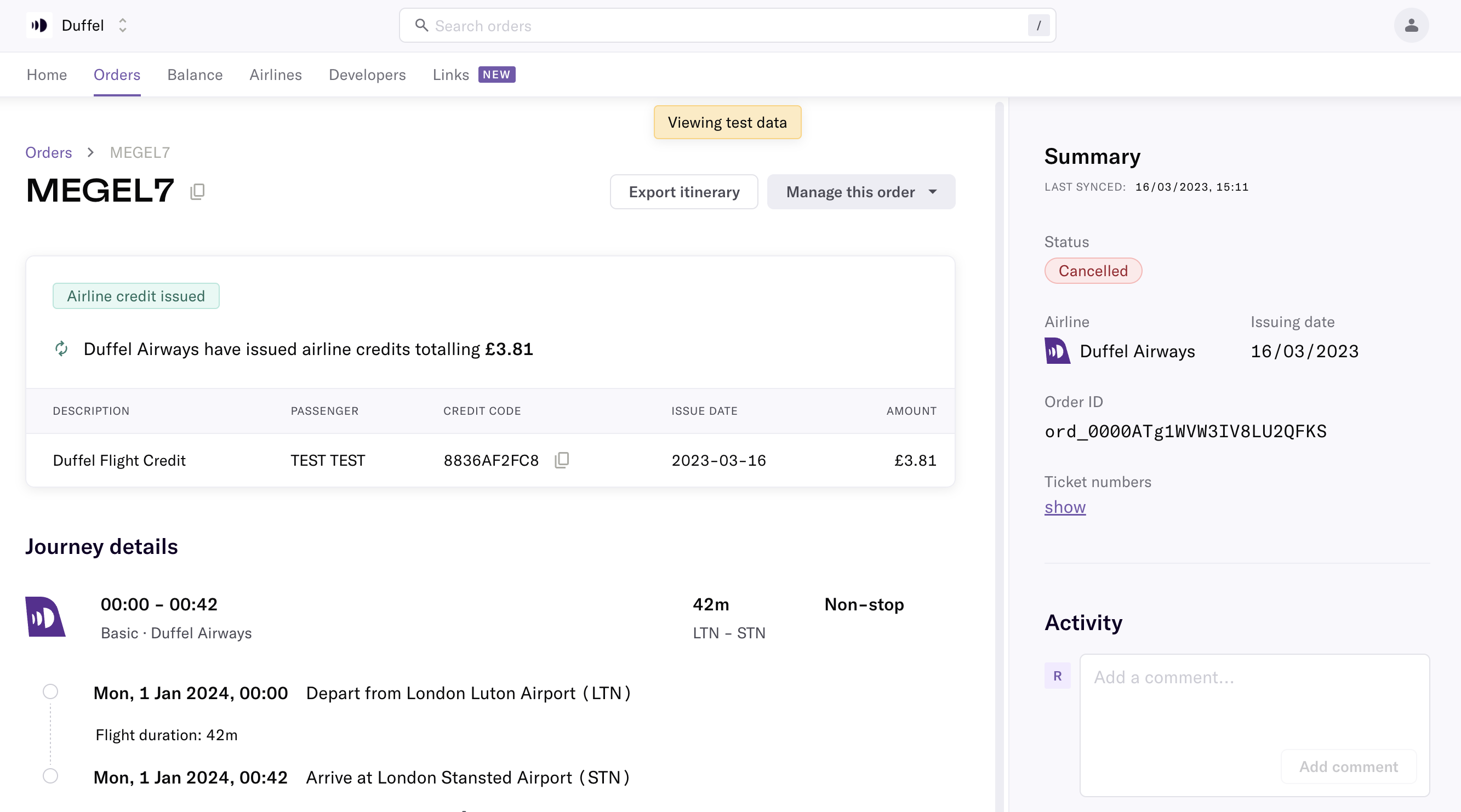Click the 00:00 – 00:42 flight time
Screen dimensions: 1461x812
click(x=159, y=604)
